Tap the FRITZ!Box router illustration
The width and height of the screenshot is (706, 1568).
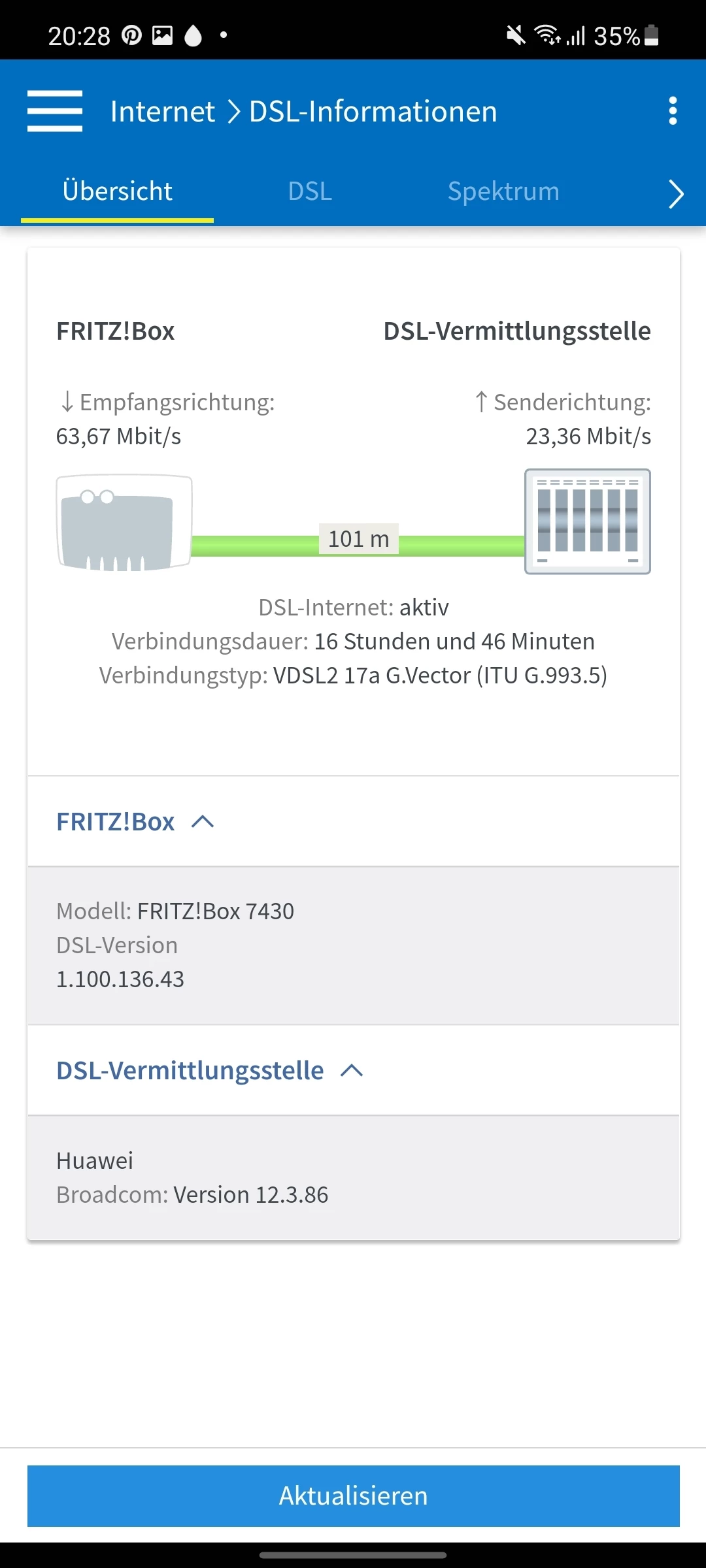pos(124,523)
